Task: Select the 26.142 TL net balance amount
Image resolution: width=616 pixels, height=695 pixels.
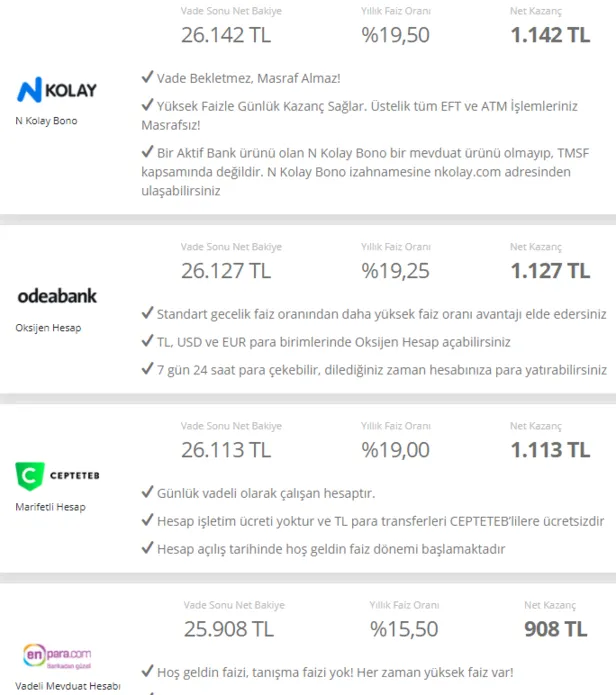Action: click(x=225, y=35)
